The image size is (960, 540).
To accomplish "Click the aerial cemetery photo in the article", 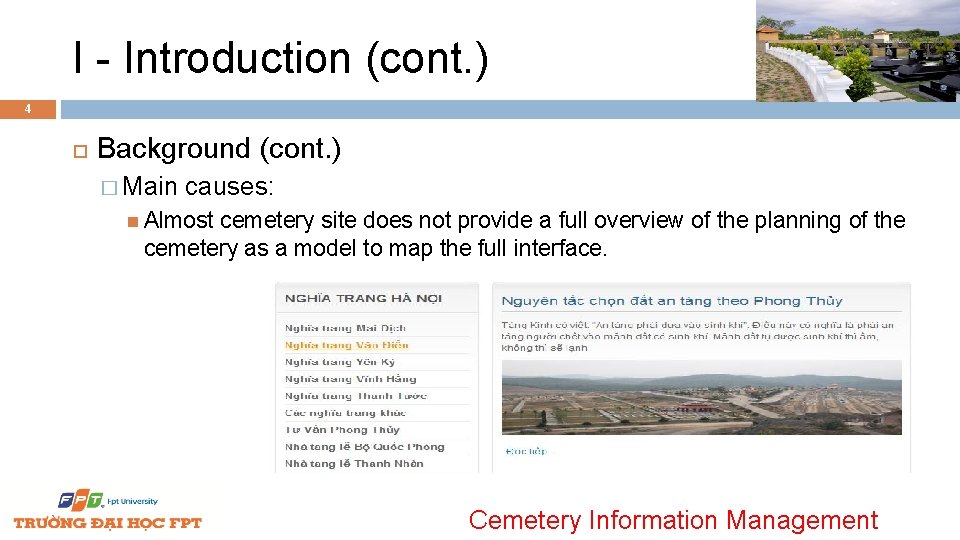I will click(702, 397).
